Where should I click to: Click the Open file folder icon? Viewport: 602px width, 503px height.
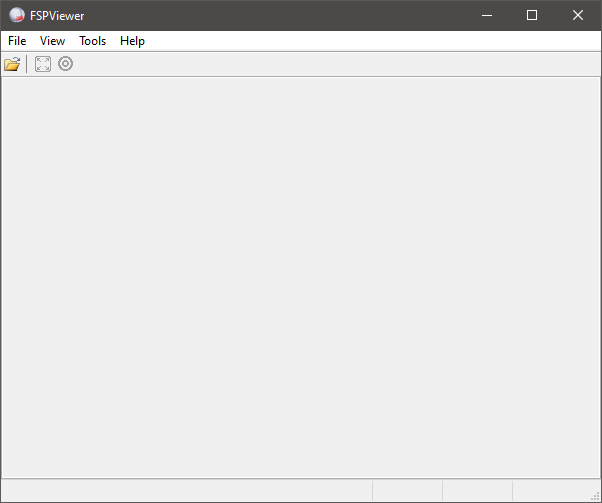[x=12, y=64]
